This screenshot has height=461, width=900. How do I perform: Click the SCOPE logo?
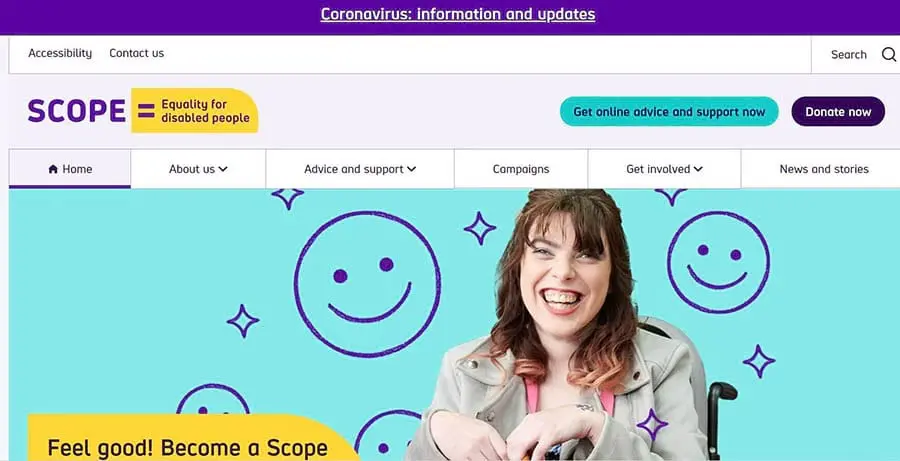[76, 110]
